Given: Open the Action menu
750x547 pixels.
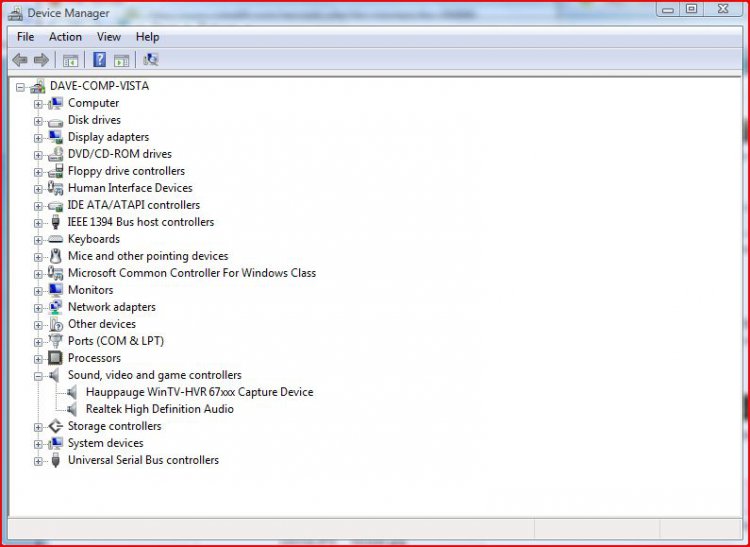Looking at the screenshot, I should click(65, 37).
